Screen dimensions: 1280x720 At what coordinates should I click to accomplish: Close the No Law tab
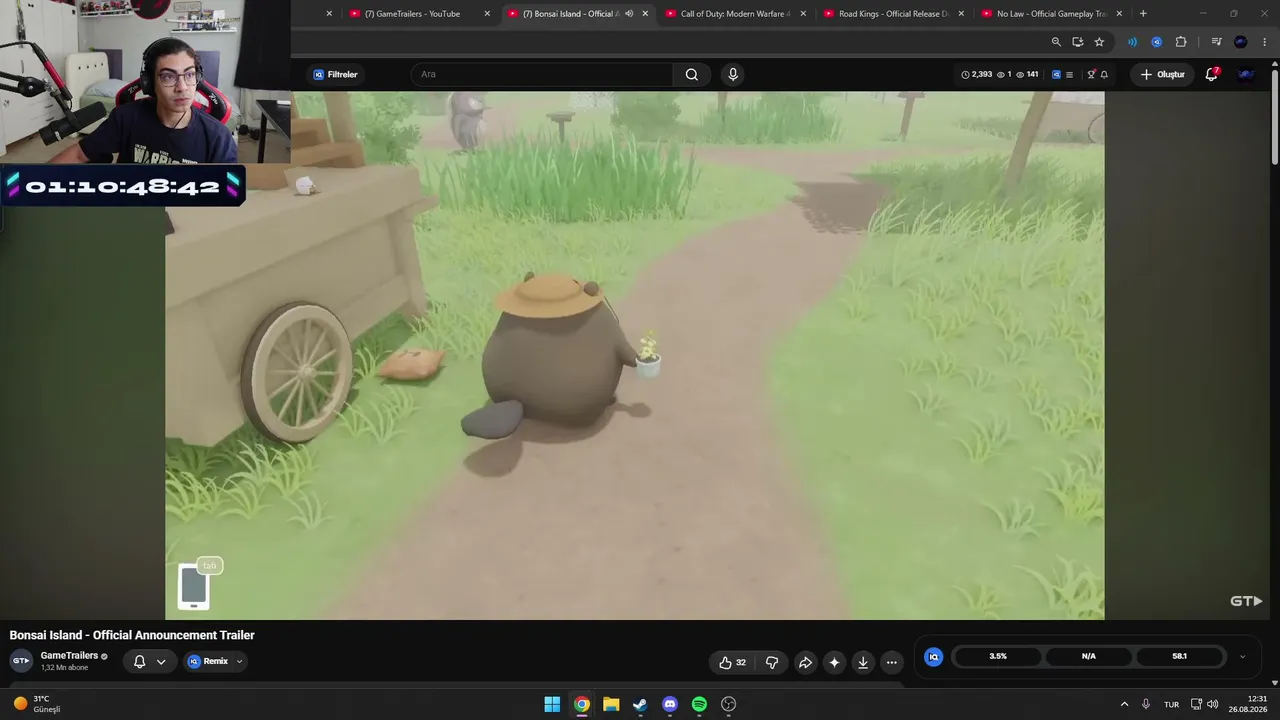point(1119,13)
